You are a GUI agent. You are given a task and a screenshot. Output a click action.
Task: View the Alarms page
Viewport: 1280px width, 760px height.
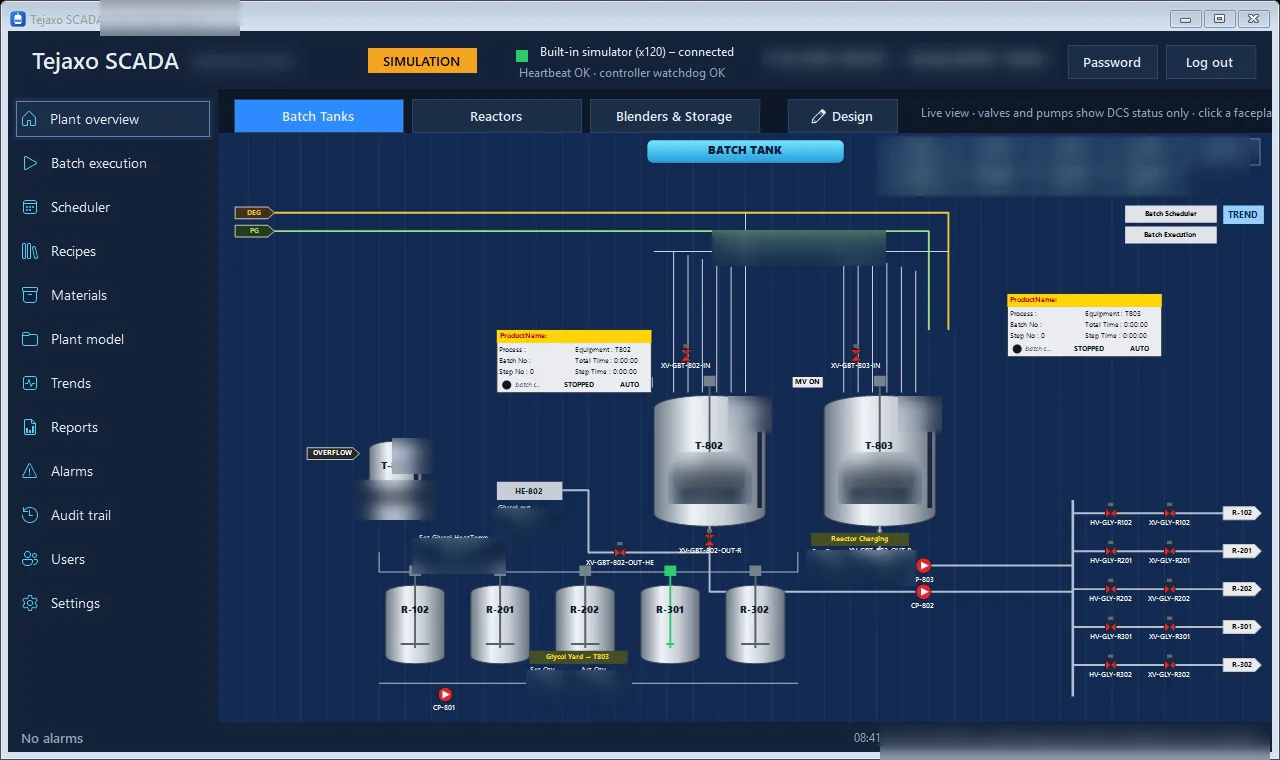pos(113,471)
